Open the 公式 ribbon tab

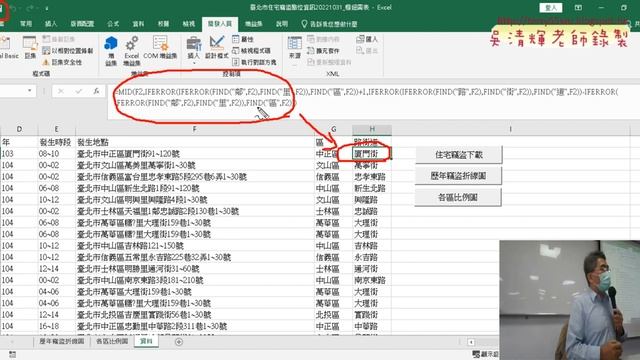[x=113, y=24]
